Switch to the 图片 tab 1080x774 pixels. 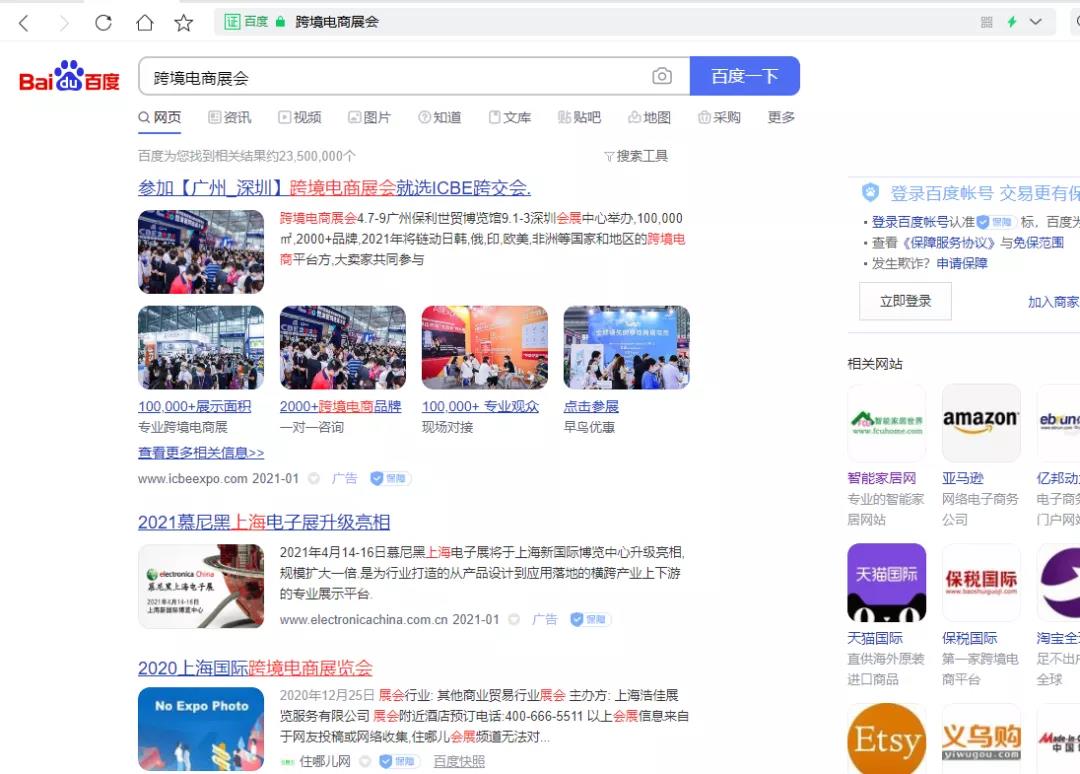pos(369,118)
